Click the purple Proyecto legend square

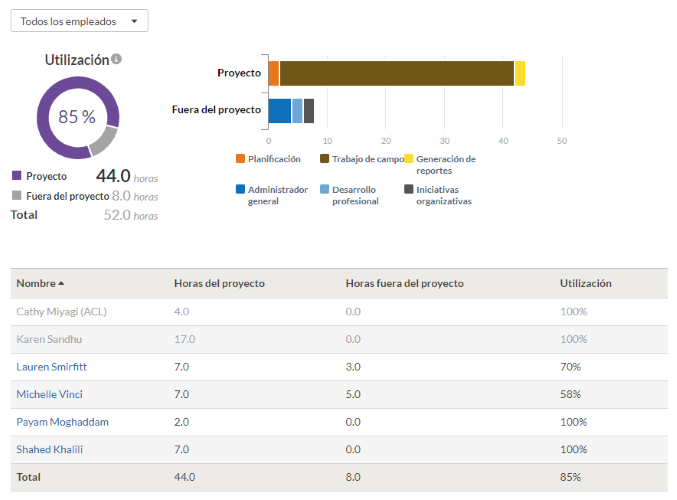[16, 175]
